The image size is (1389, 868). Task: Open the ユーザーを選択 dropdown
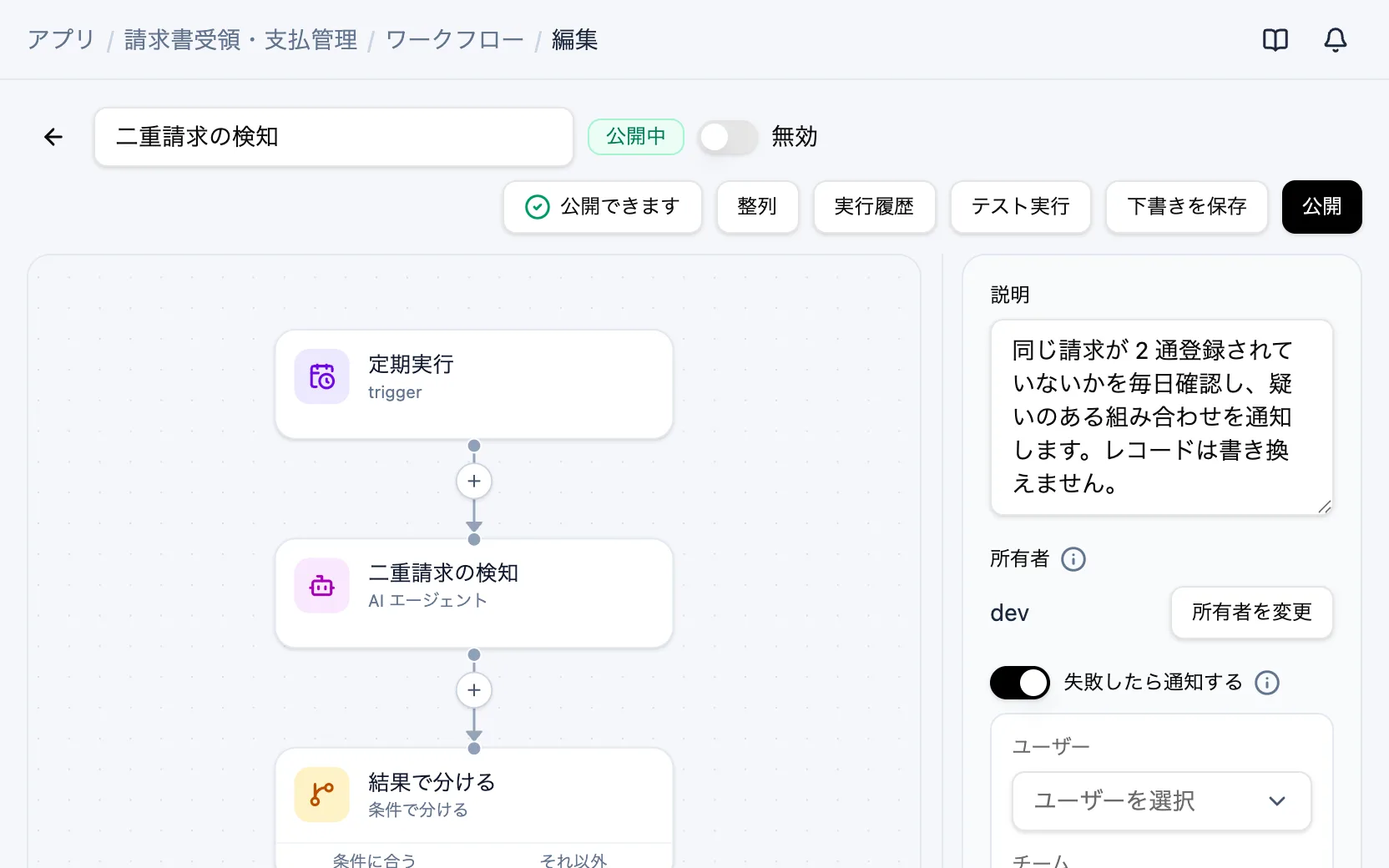pyautogui.click(x=1162, y=801)
